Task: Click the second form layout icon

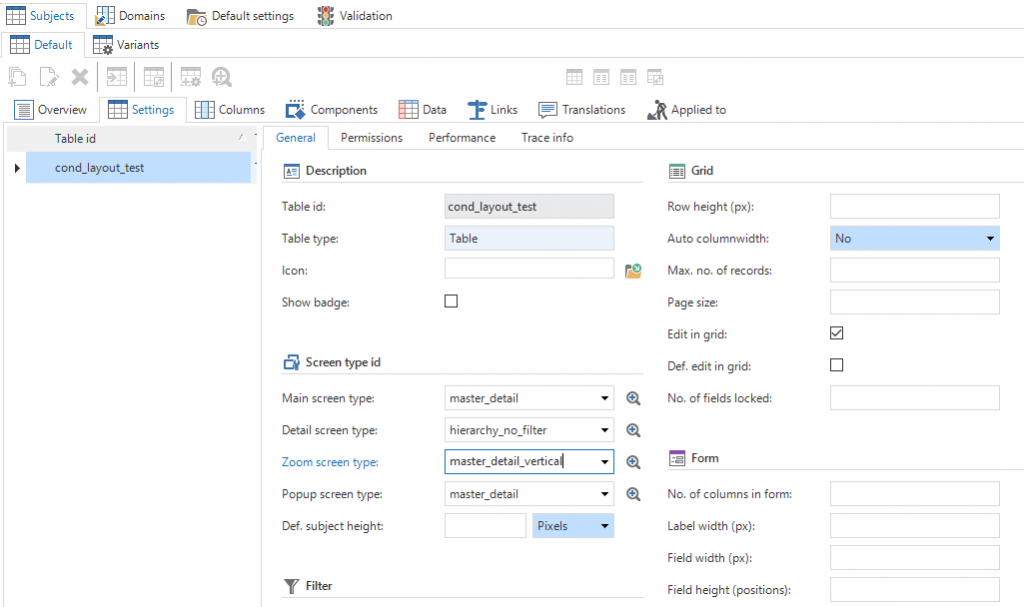Action: coord(601,78)
